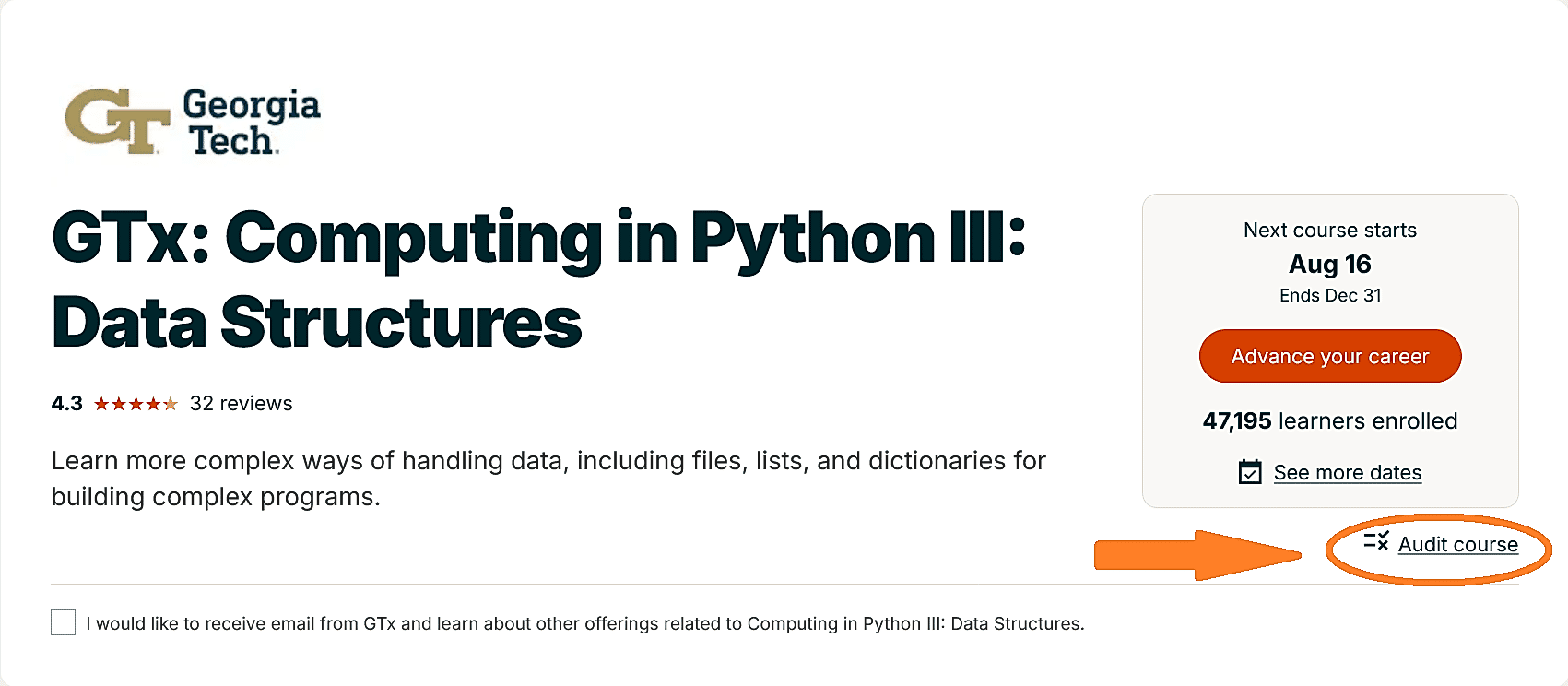Click the Ends Dec 31 text
Screen dimensions: 1568x686
pyautogui.click(x=1330, y=296)
